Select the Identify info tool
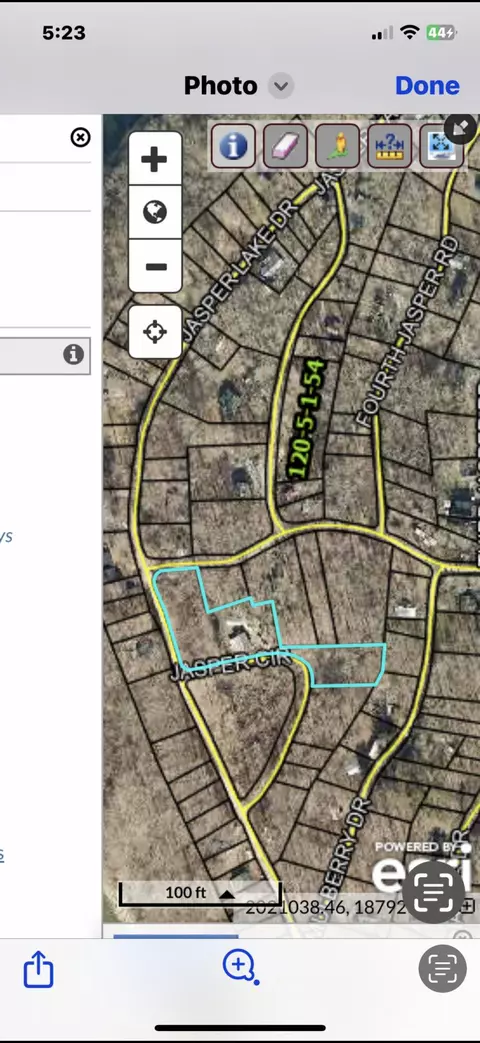480x1043 pixels. (233, 145)
